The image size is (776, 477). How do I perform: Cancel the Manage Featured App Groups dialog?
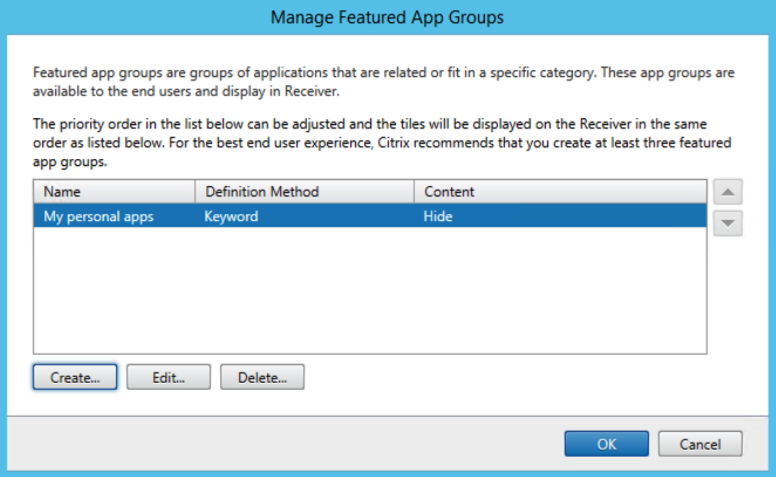(700, 444)
